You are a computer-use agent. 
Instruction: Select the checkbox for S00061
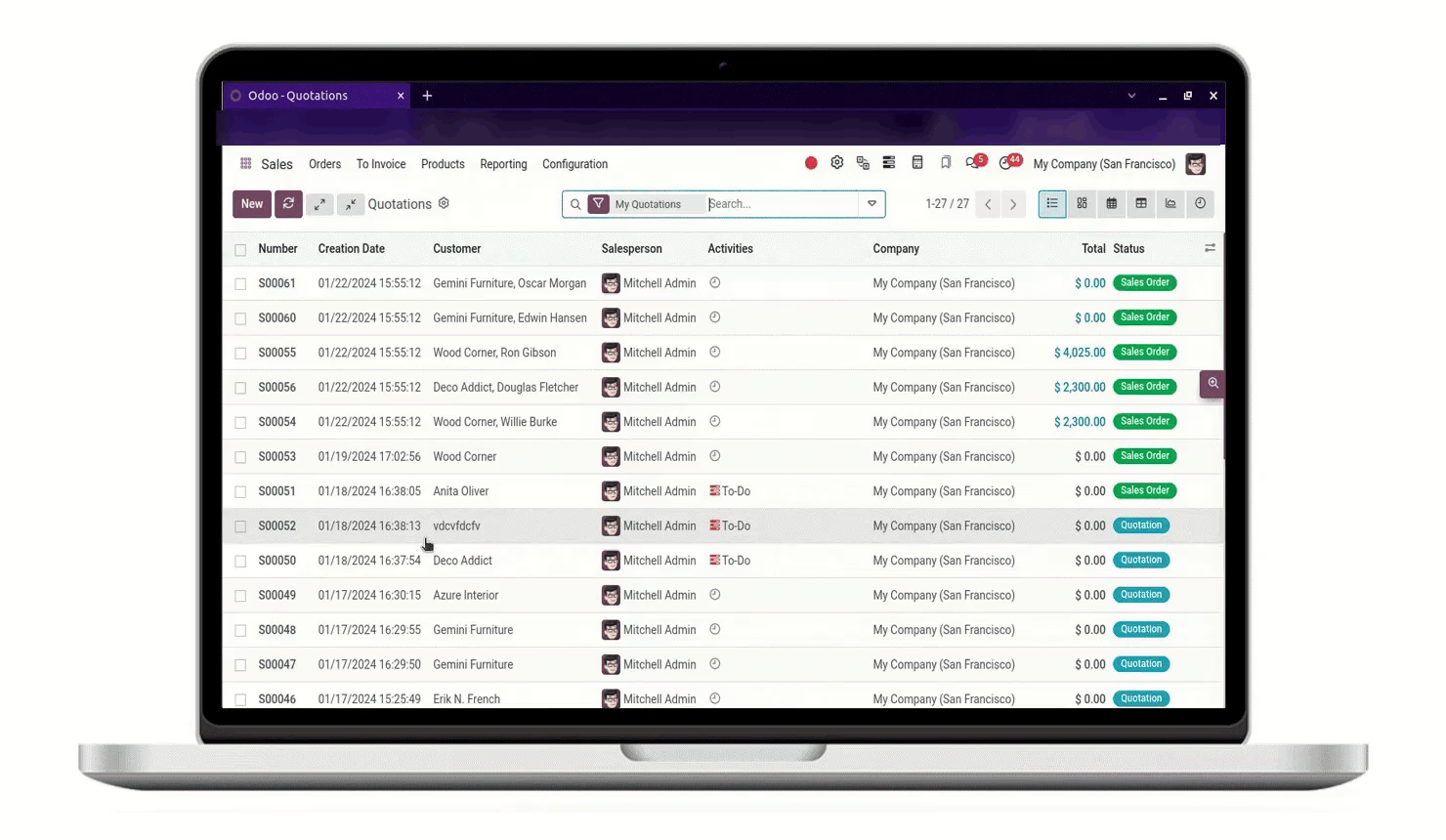(240, 284)
